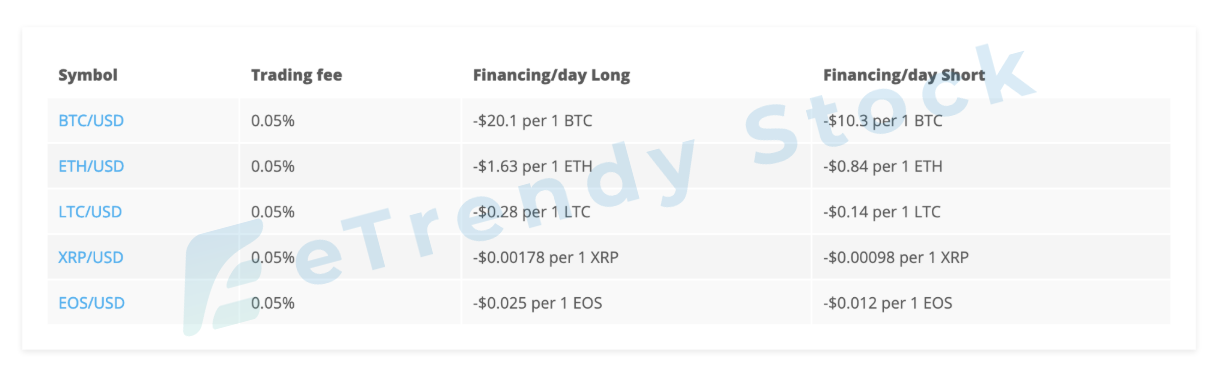This screenshot has width=1220, height=380.
Task: Select the -$0.012 per 1 EOS cell
Action: [x=991, y=303]
